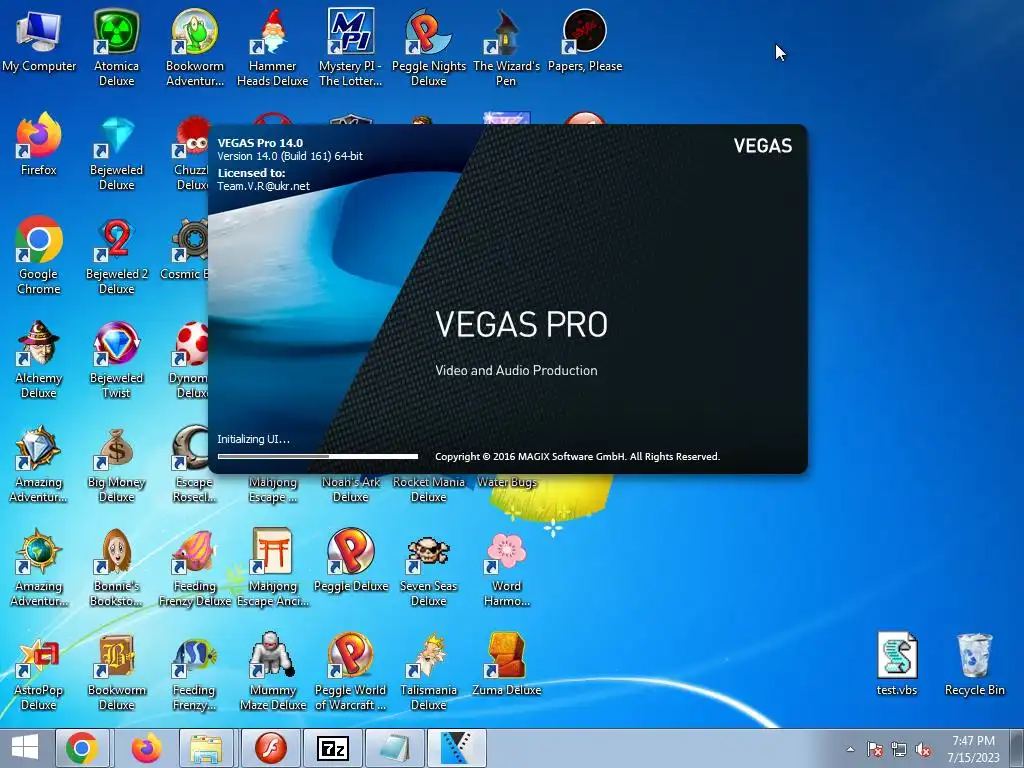
Task: Select Mystery PI The Lottery shortcut
Action: click(351, 49)
